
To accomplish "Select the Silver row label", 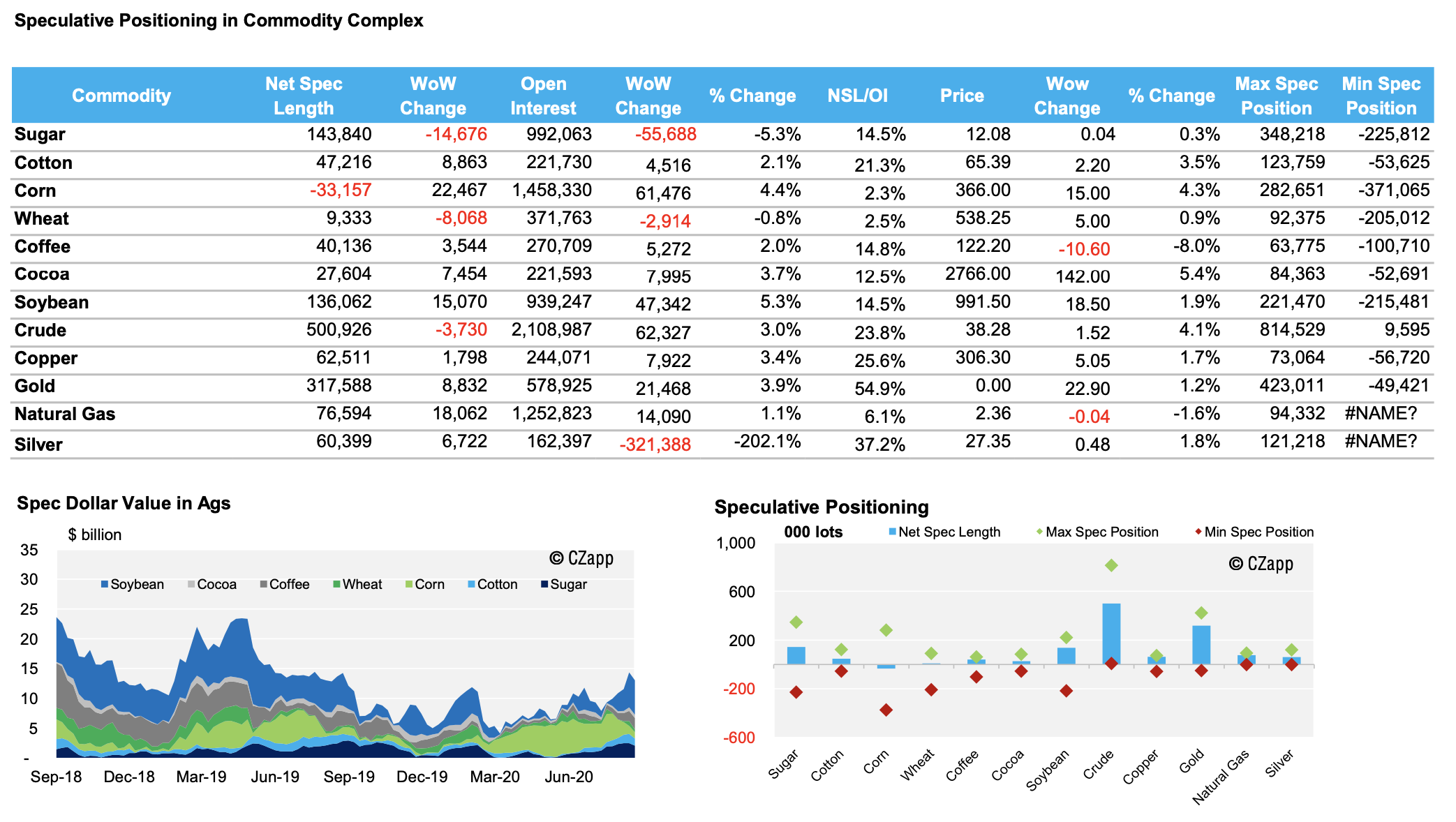I will click(x=38, y=444).
